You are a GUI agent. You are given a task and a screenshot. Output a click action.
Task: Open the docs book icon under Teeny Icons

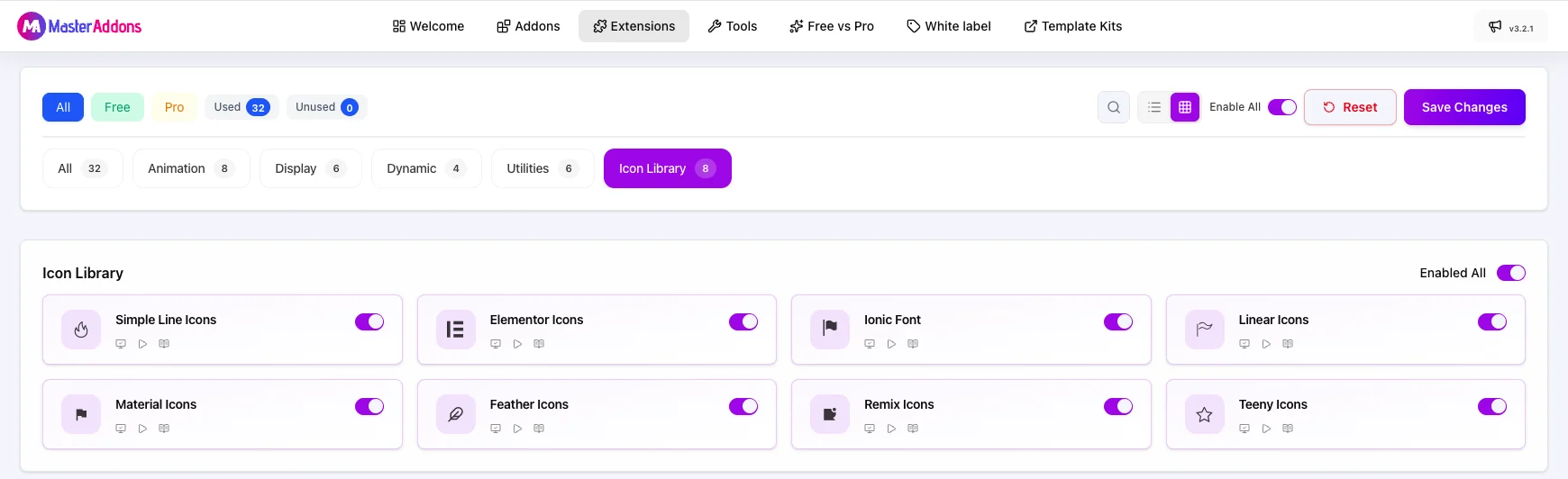click(x=1288, y=429)
